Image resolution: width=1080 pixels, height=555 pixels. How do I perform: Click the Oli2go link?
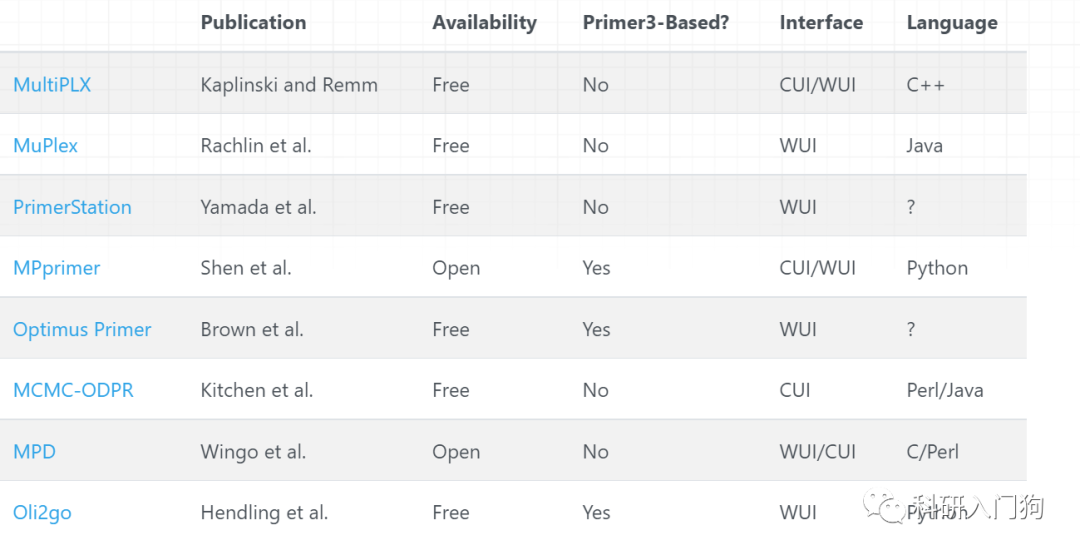click(42, 512)
